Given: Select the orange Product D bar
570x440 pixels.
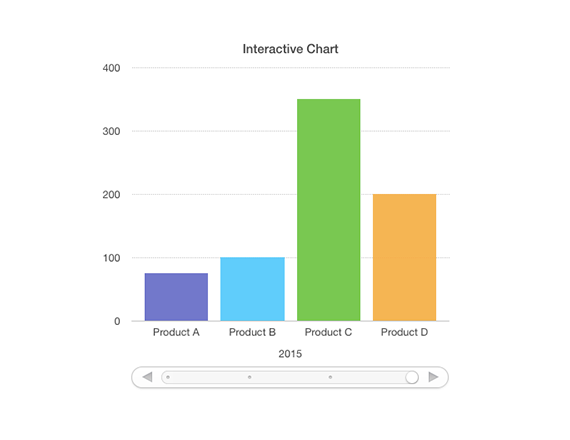Looking at the screenshot, I should tap(405, 257).
